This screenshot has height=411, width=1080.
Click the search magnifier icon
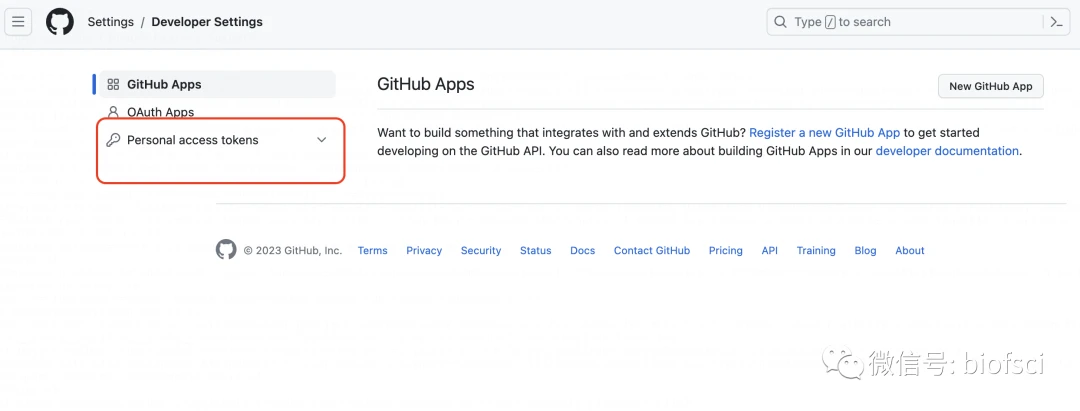click(x=781, y=22)
